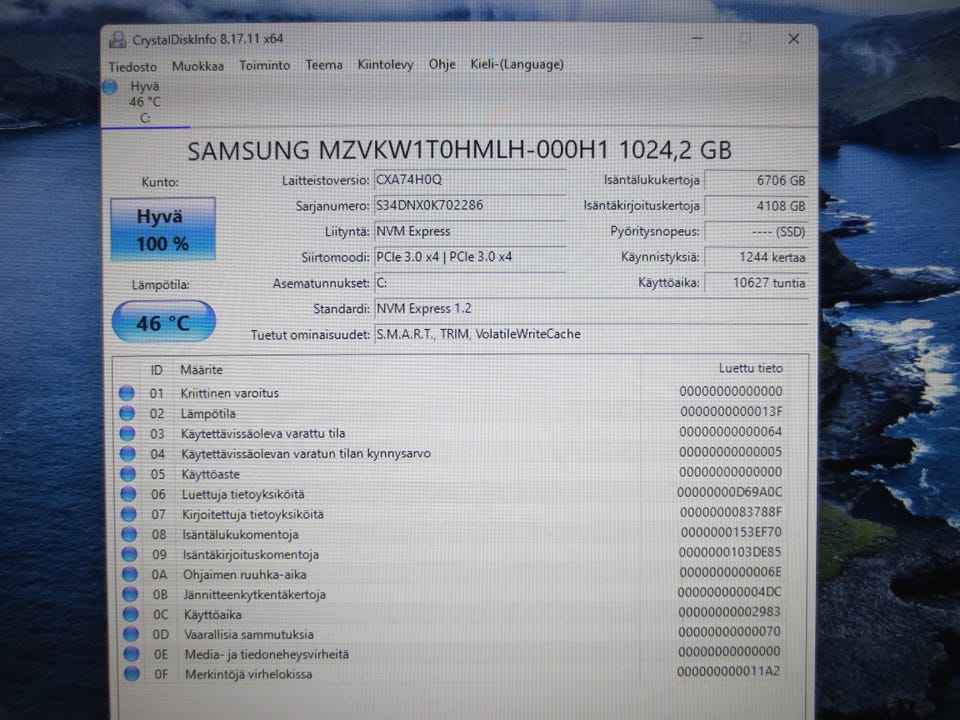Open the Kieli-(Language) menu
This screenshot has width=960, height=720.
[517, 64]
